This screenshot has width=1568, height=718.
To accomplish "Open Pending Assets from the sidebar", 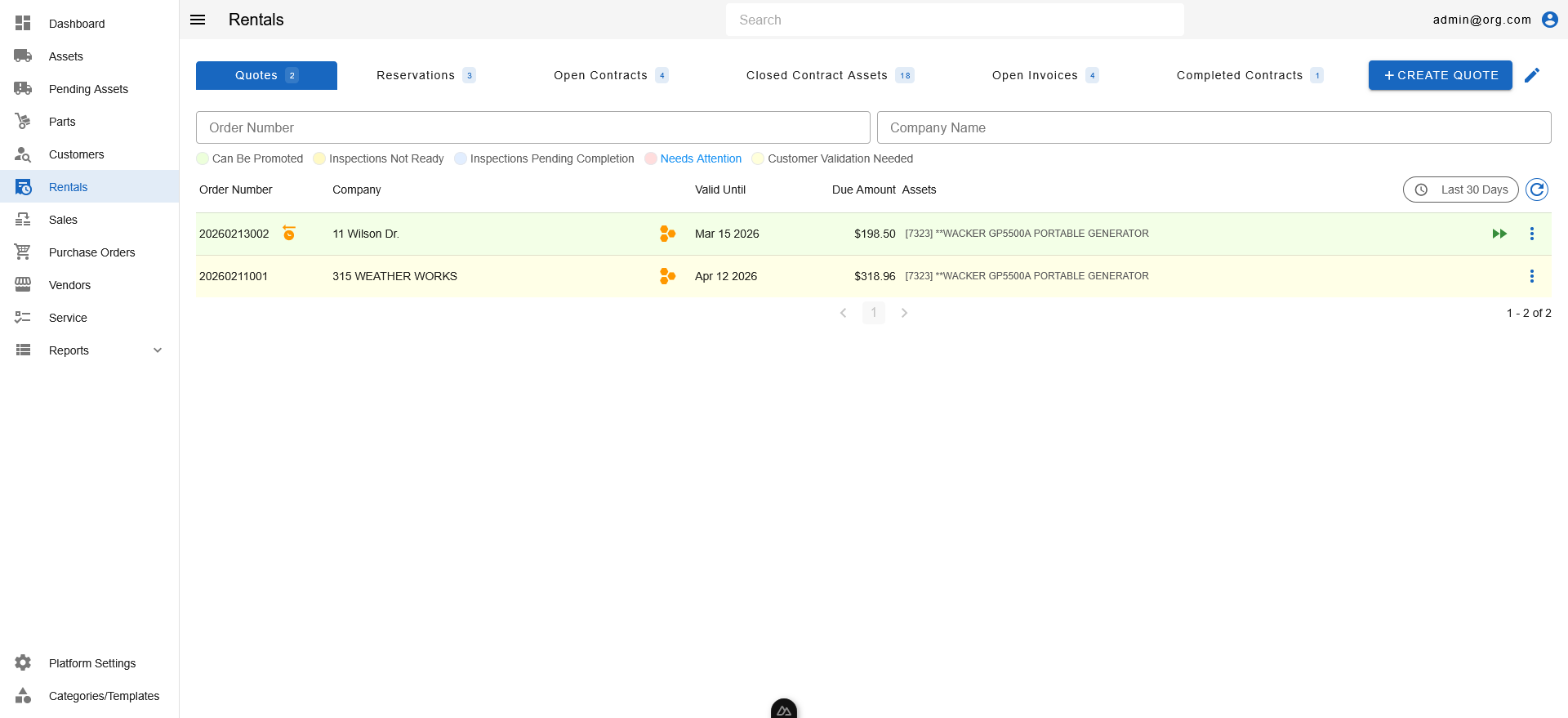I will click(x=88, y=89).
